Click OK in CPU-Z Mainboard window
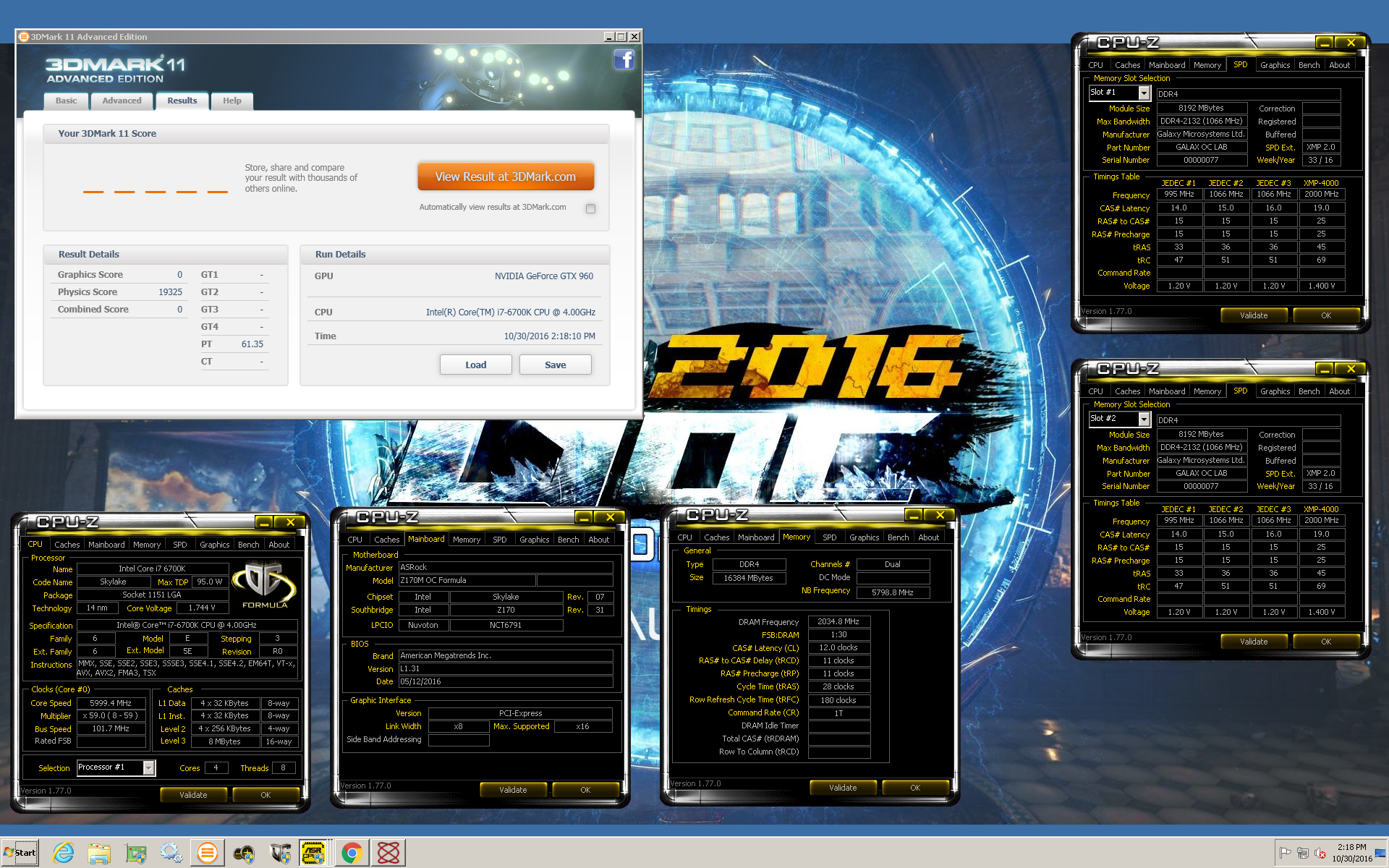This screenshot has height=868, width=1389. 585,790
